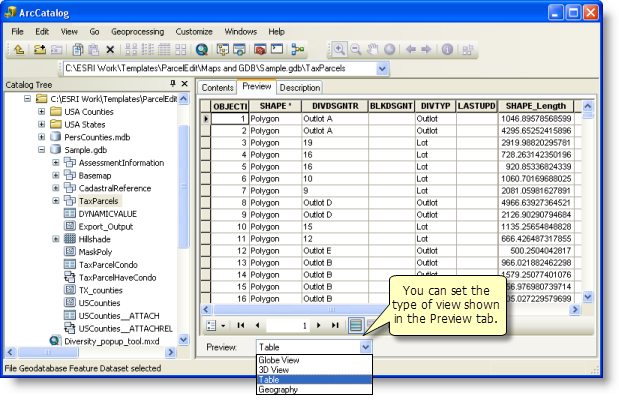This screenshot has height=405, width=619.
Task: Select Diversity_popup_tool.mxd in tree
Action: (x=112, y=341)
